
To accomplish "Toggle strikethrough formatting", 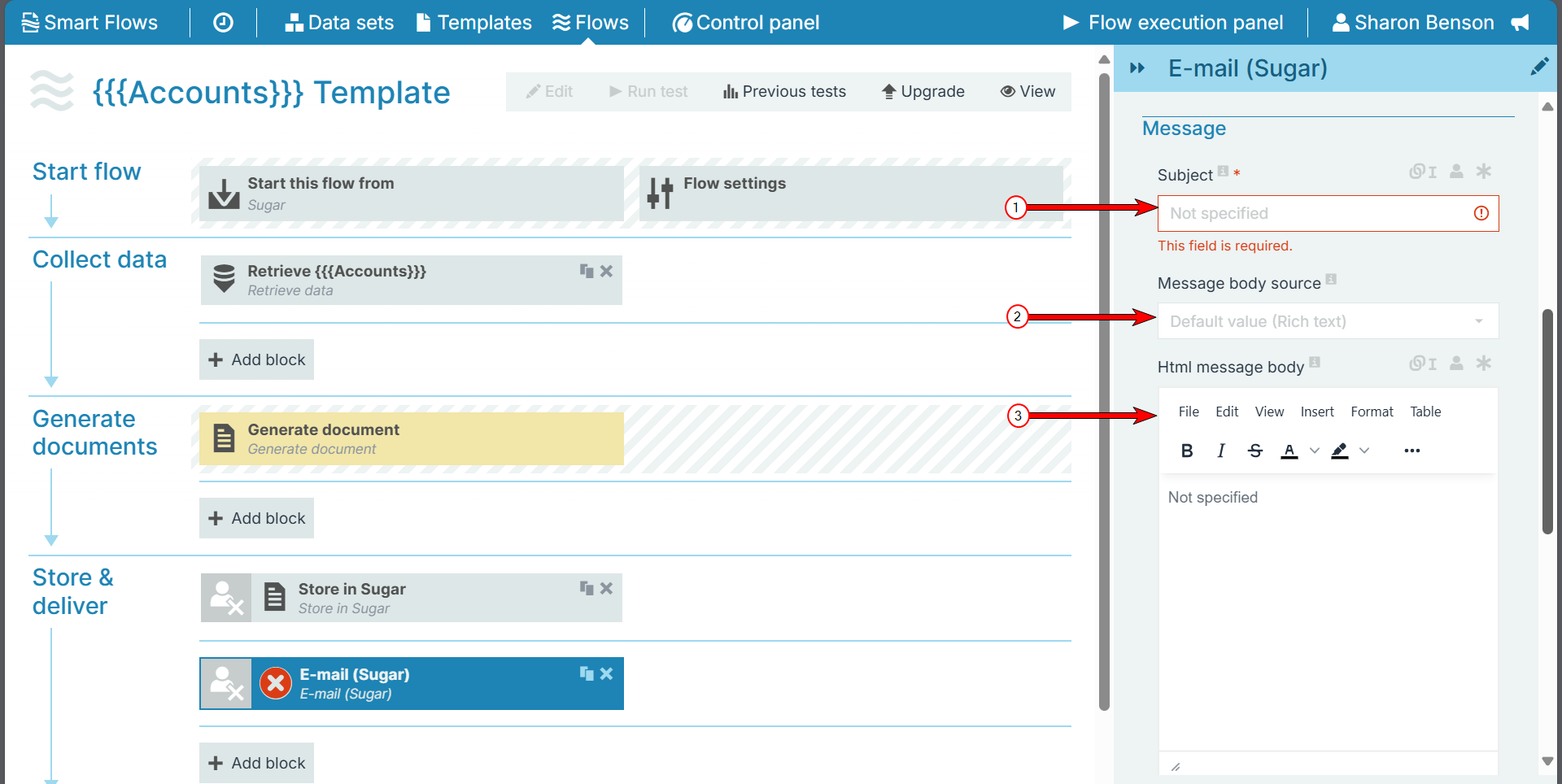I will [1255, 451].
